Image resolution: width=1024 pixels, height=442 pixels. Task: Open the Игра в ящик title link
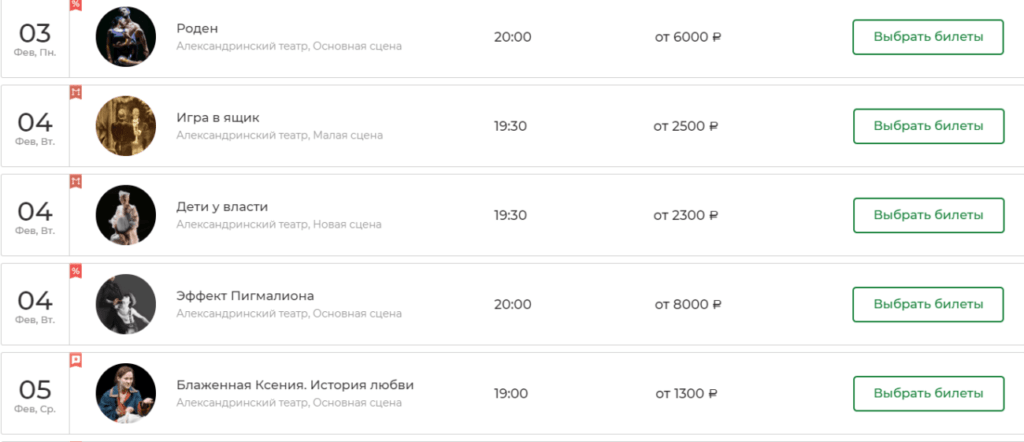point(218,117)
